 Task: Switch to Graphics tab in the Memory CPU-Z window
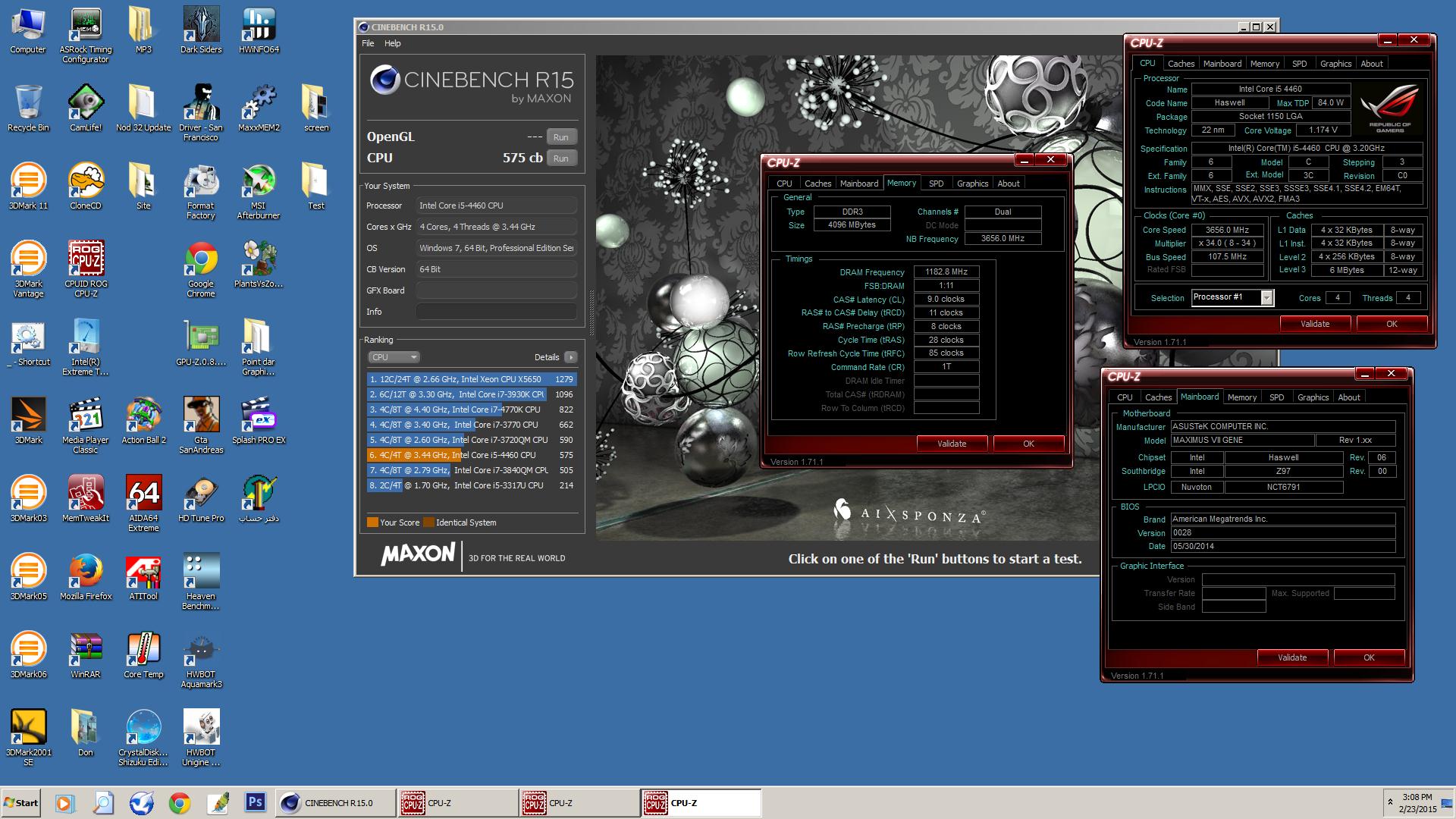tap(972, 184)
